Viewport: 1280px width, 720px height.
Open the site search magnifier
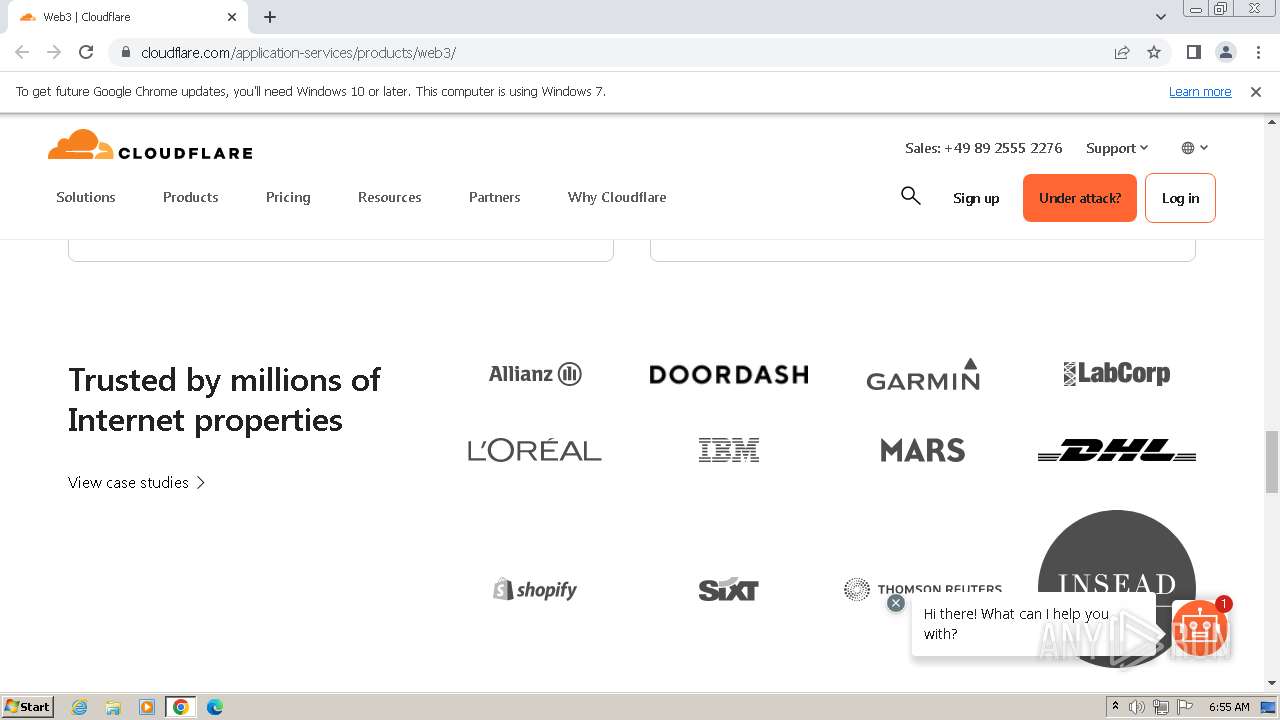[x=910, y=196]
